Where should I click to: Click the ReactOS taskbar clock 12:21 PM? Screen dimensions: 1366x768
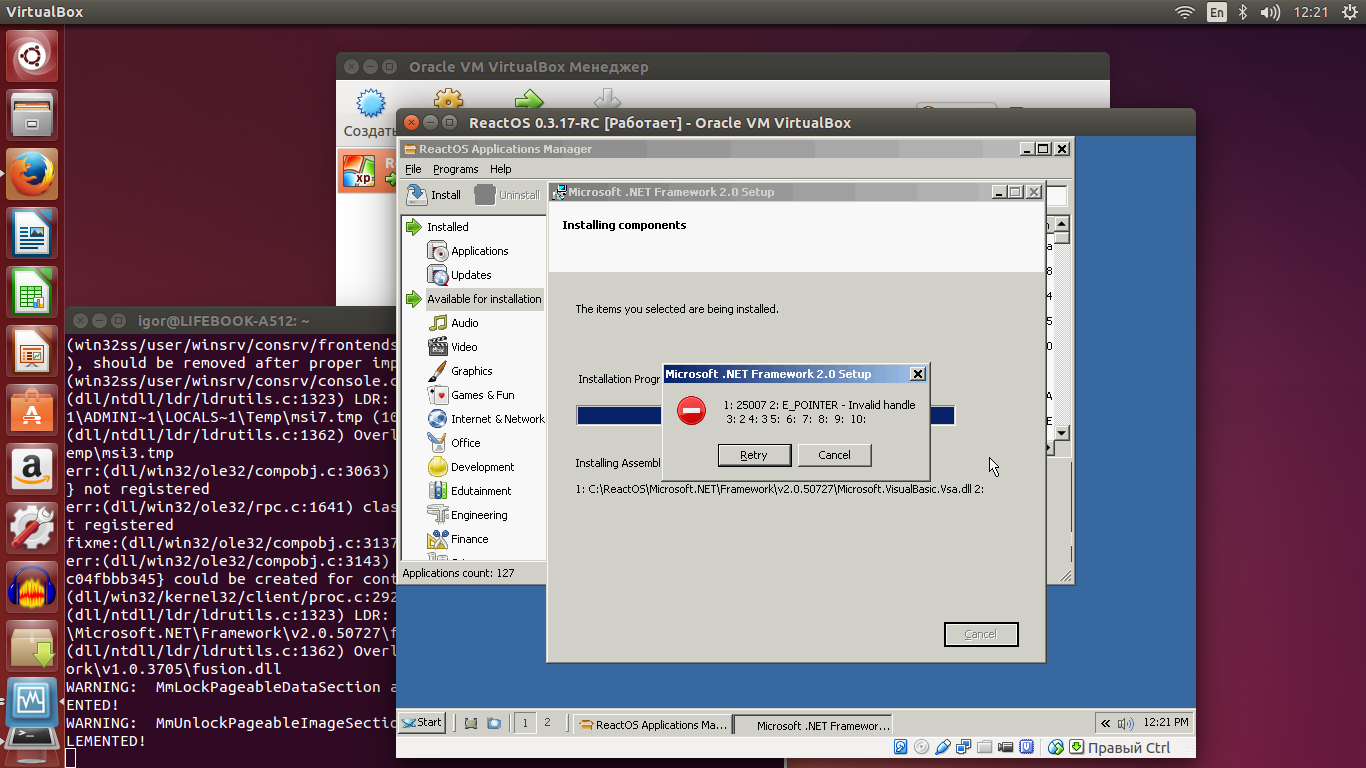pos(1166,723)
